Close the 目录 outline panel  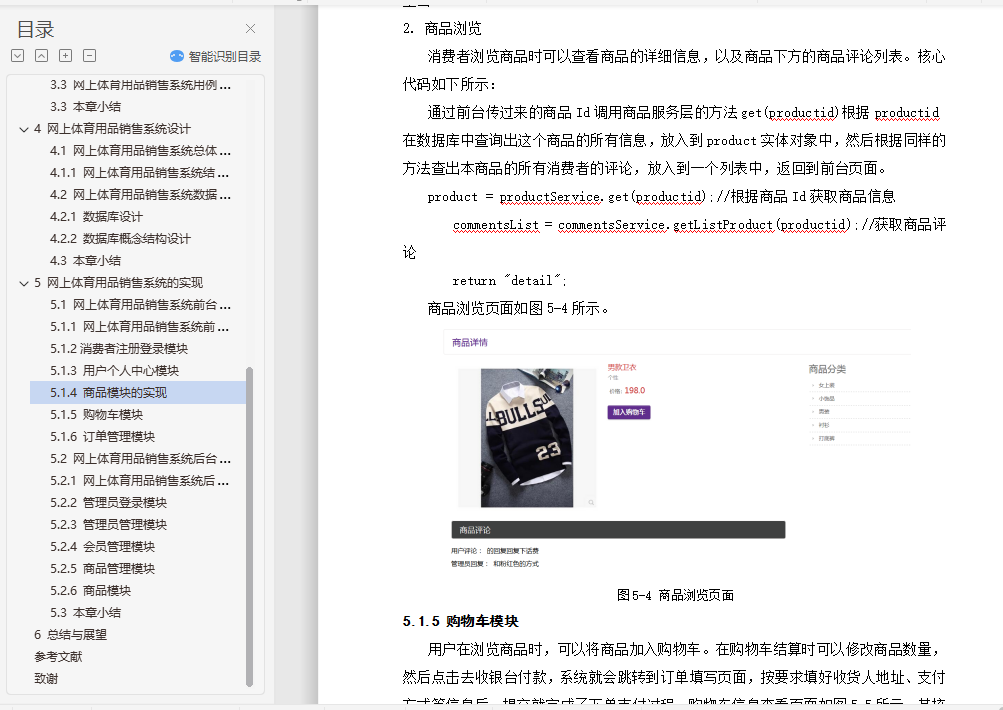[x=250, y=29]
